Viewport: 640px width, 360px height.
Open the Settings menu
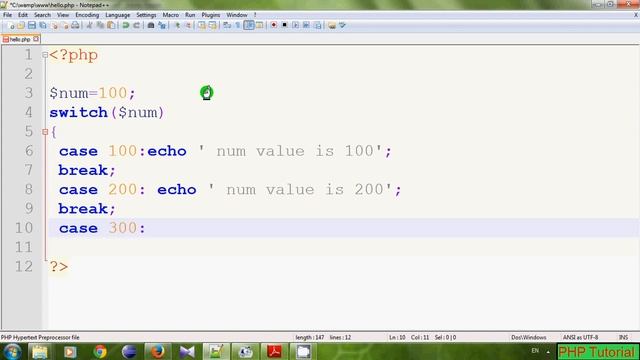146,15
